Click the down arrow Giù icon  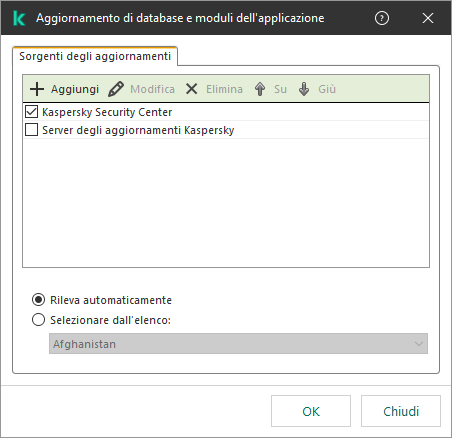tap(304, 89)
